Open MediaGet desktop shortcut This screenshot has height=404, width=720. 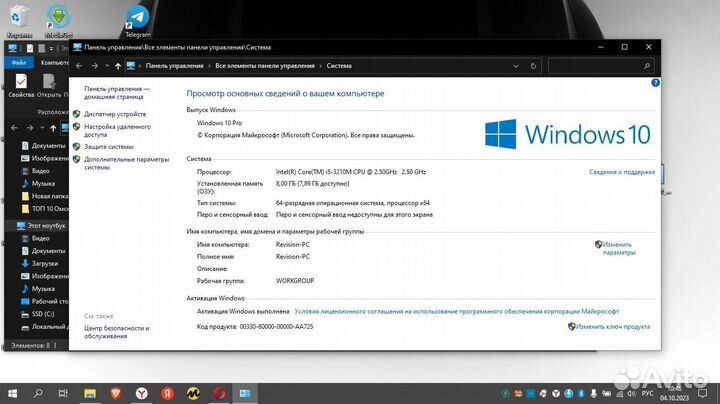pyautogui.click(x=59, y=21)
